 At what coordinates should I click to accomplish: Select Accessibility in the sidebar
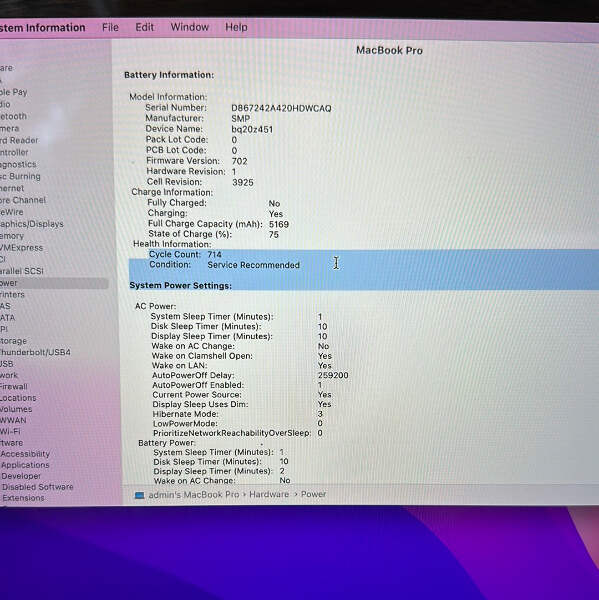tap(25, 454)
